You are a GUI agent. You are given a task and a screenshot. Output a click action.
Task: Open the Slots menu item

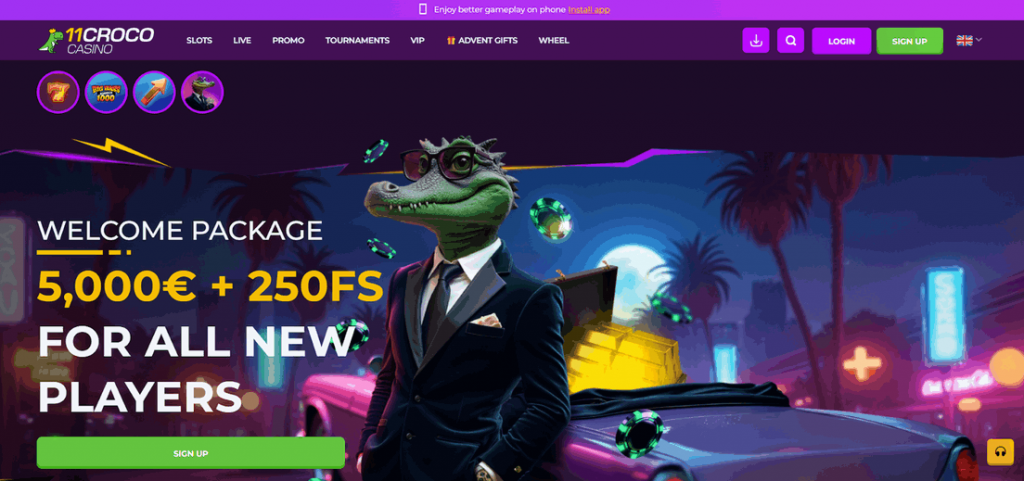[199, 40]
